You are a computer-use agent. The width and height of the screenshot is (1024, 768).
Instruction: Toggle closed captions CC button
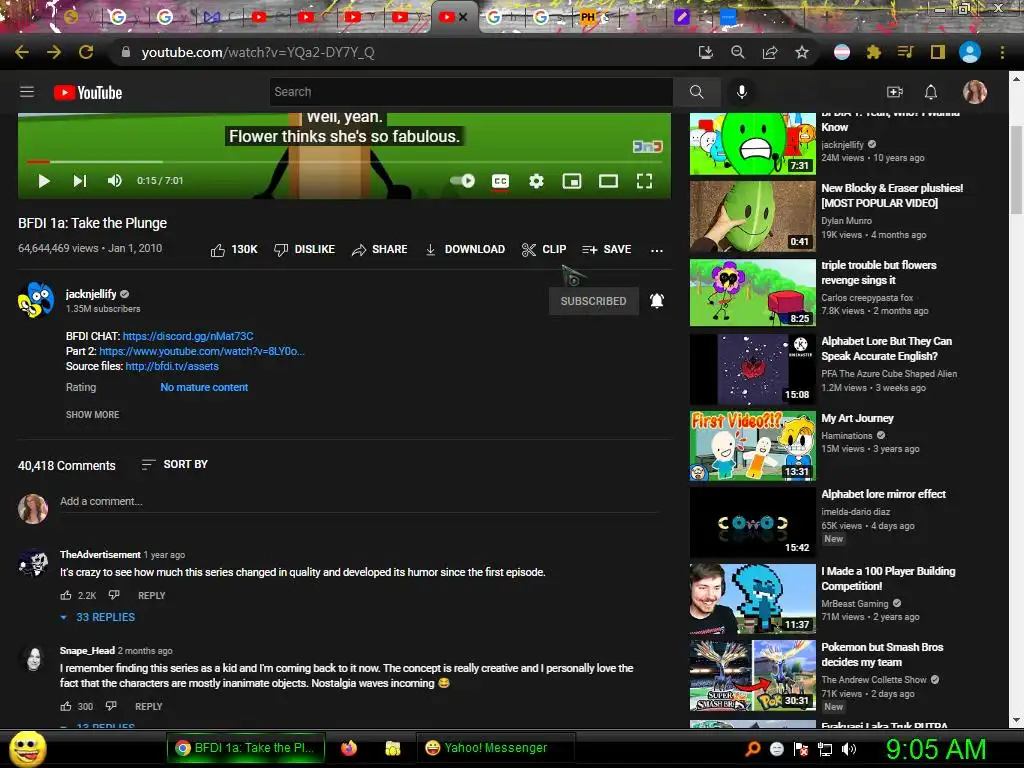(500, 181)
